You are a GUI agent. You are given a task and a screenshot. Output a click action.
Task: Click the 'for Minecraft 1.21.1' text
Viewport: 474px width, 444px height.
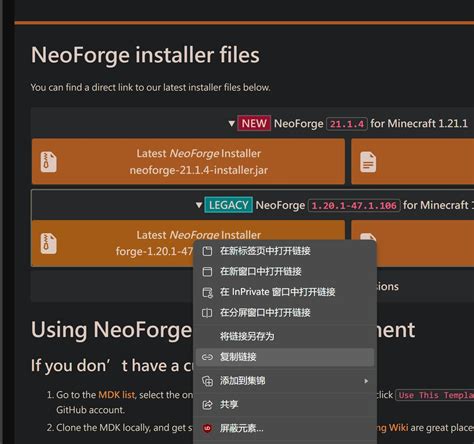pyautogui.click(x=419, y=124)
